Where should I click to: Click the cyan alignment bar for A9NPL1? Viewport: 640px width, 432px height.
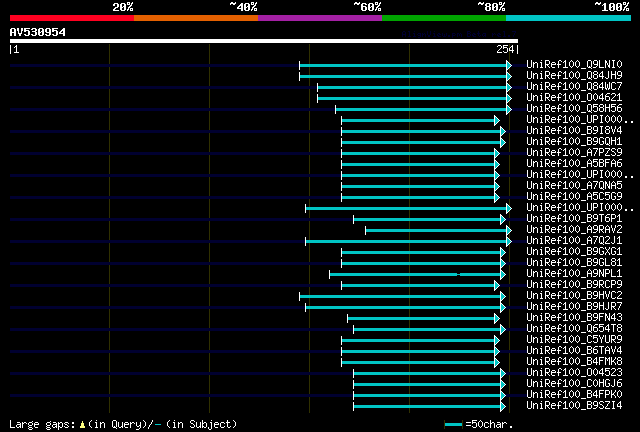pyautogui.click(x=417, y=274)
